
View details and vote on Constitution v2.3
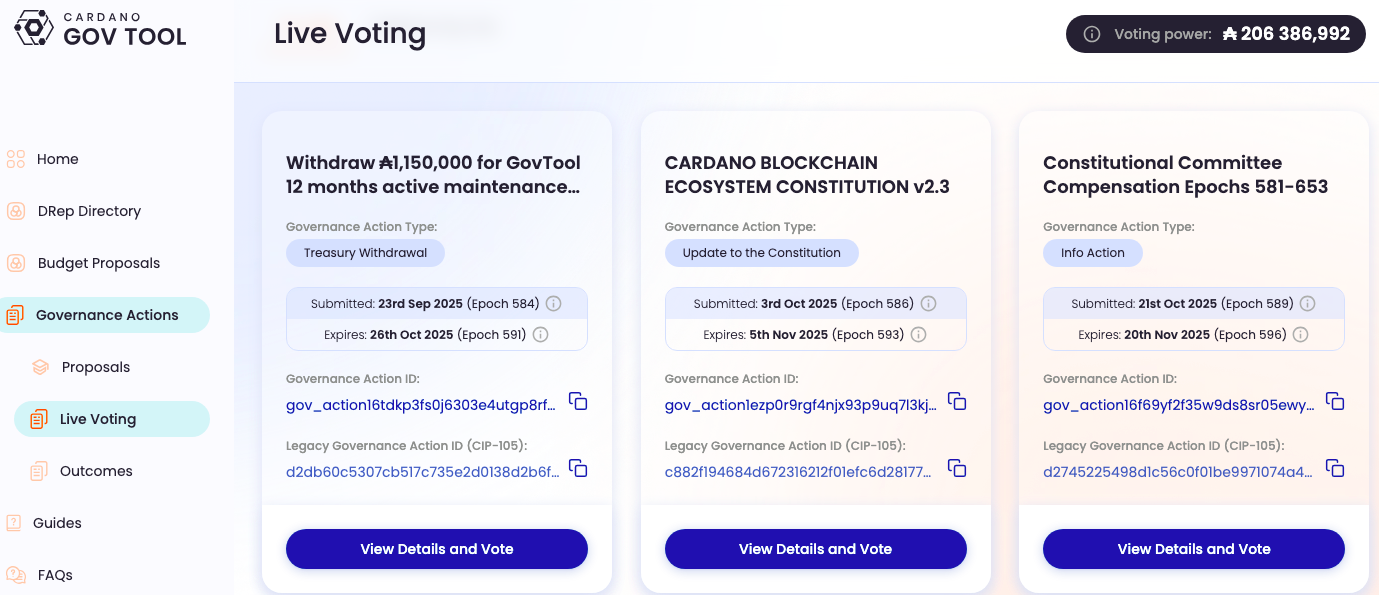coord(815,549)
